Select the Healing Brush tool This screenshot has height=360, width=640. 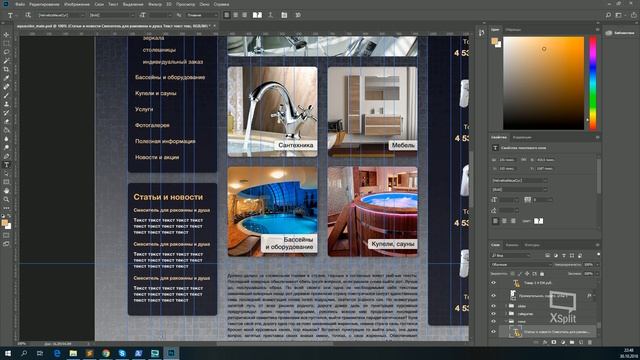[6, 87]
